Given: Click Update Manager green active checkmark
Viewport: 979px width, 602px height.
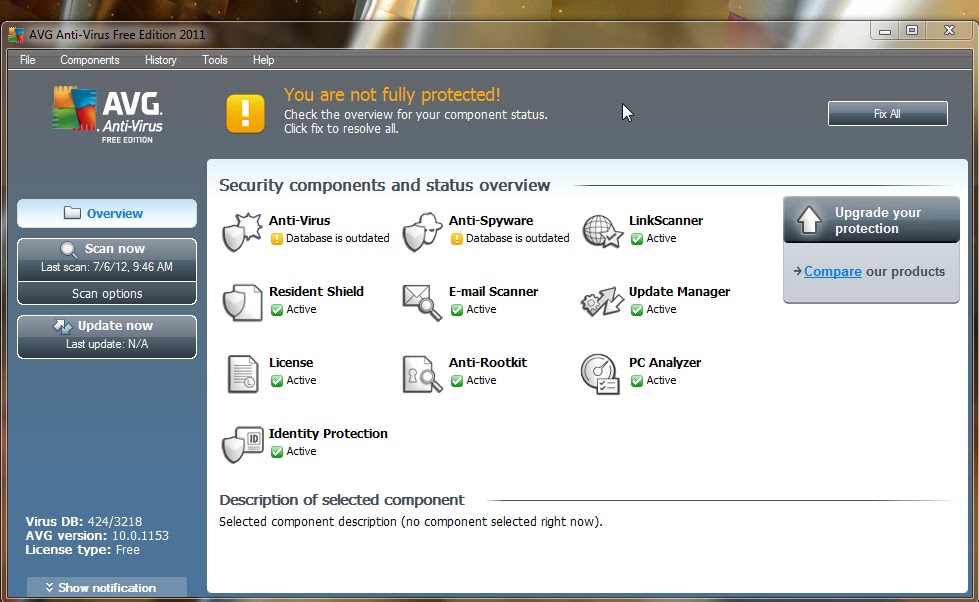Looking at the screenshot, I should [x=637, y=310].
